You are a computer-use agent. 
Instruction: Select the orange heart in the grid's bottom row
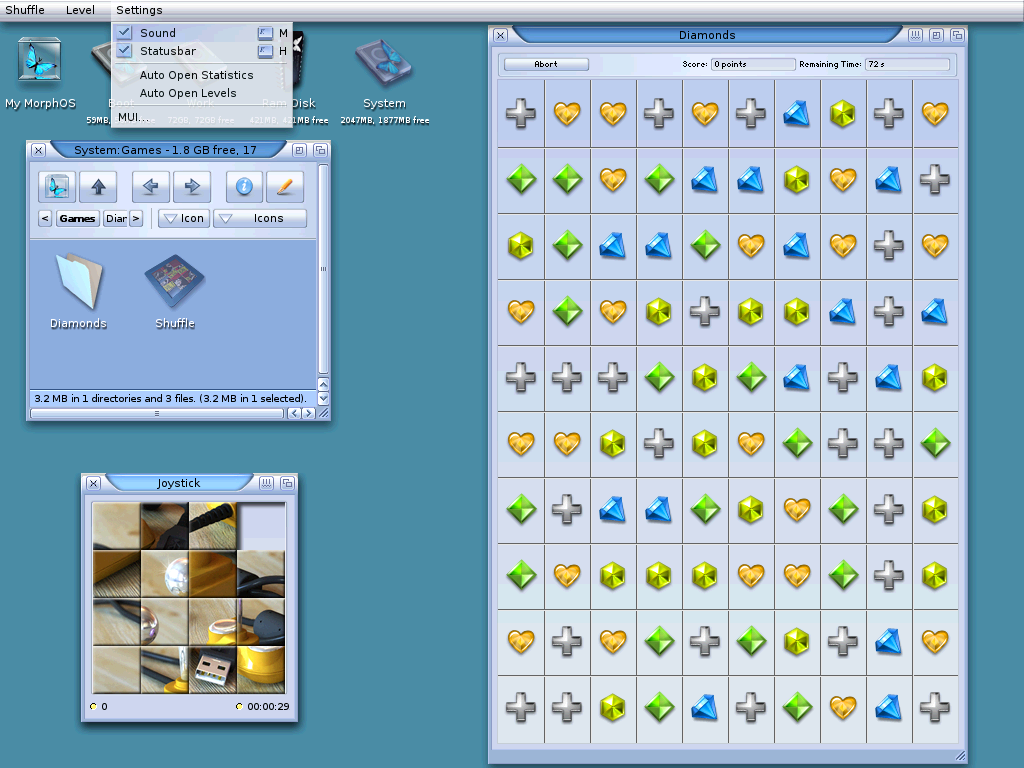pyautogui.click(x=842, y=707)
